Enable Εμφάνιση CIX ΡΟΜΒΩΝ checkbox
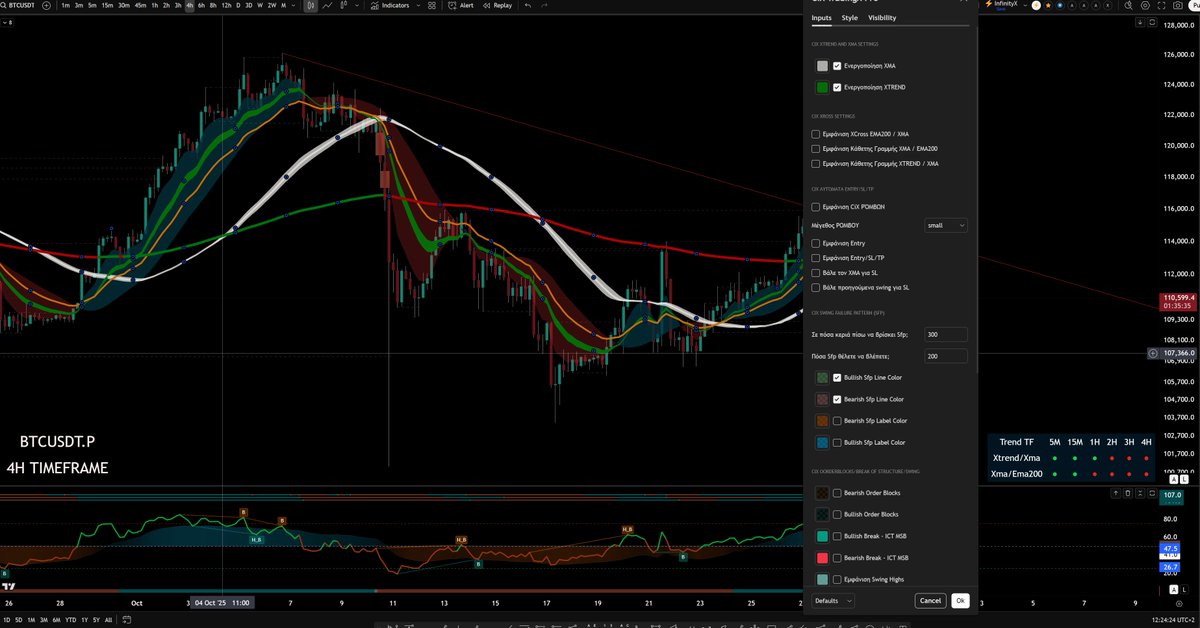 [x=816, y=207]
